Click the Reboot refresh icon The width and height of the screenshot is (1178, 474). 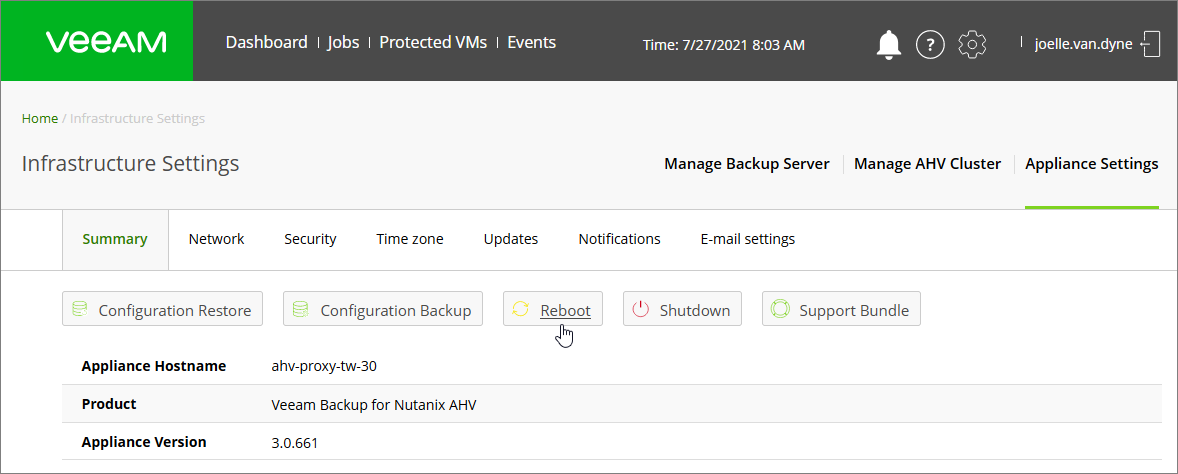point(521,309)
